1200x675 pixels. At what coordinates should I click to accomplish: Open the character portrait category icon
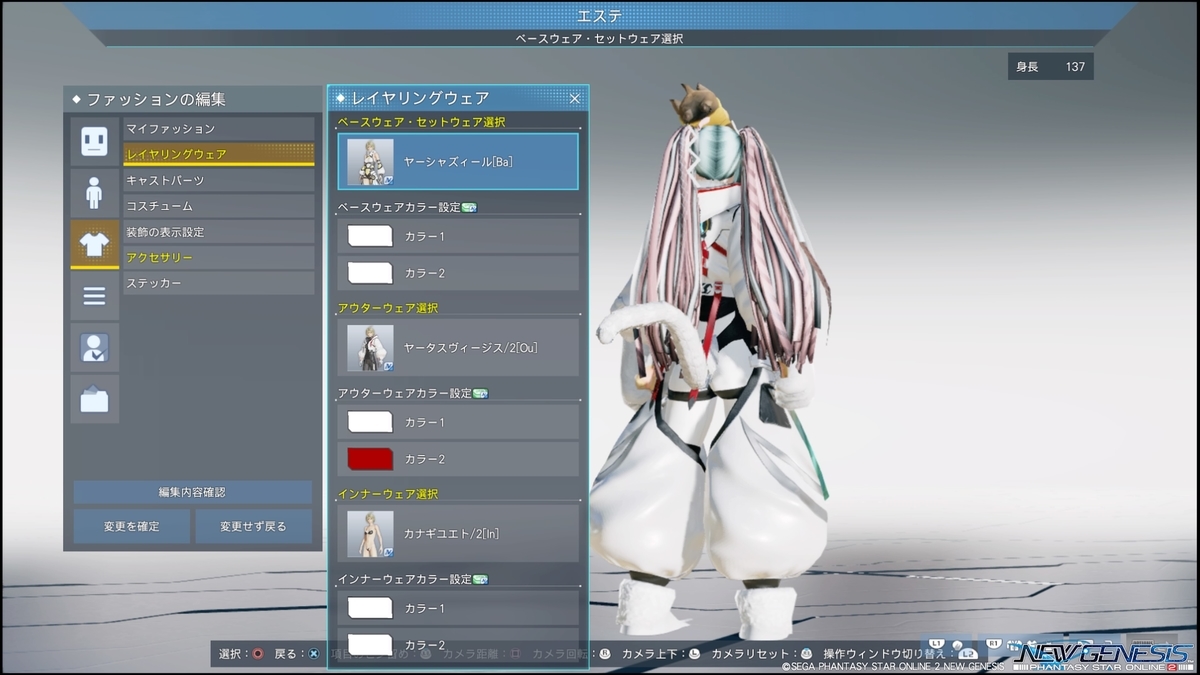[x=94, y=348]
